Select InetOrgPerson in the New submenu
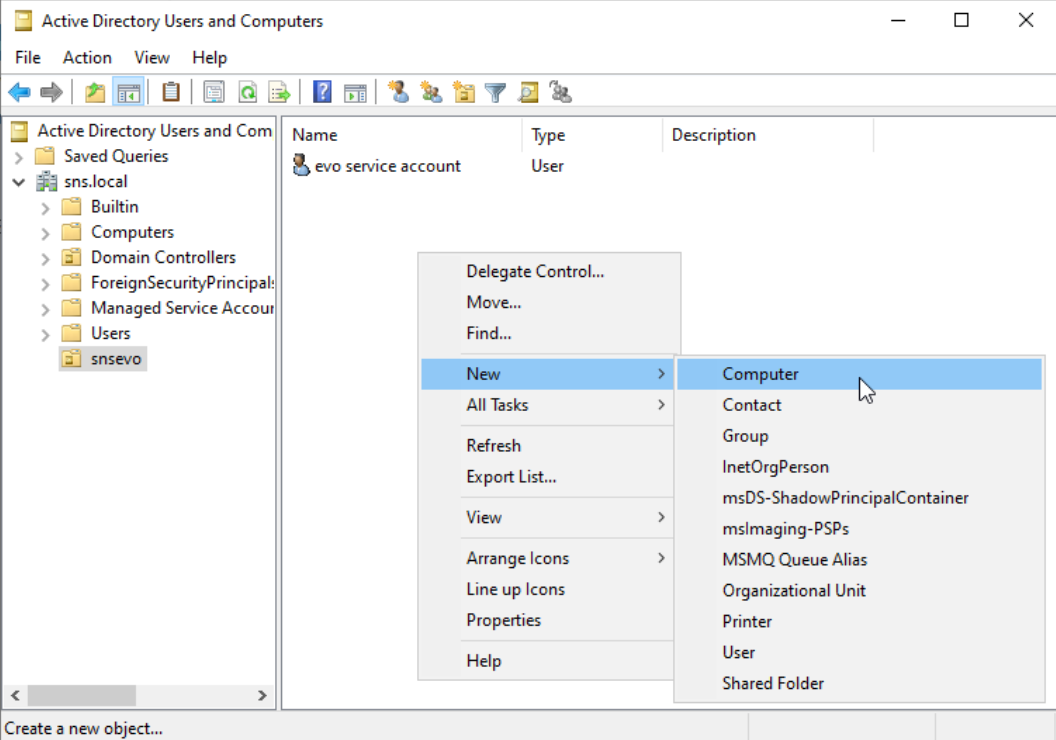Screen dimensions: 1056x740 [x=859, y=467]
